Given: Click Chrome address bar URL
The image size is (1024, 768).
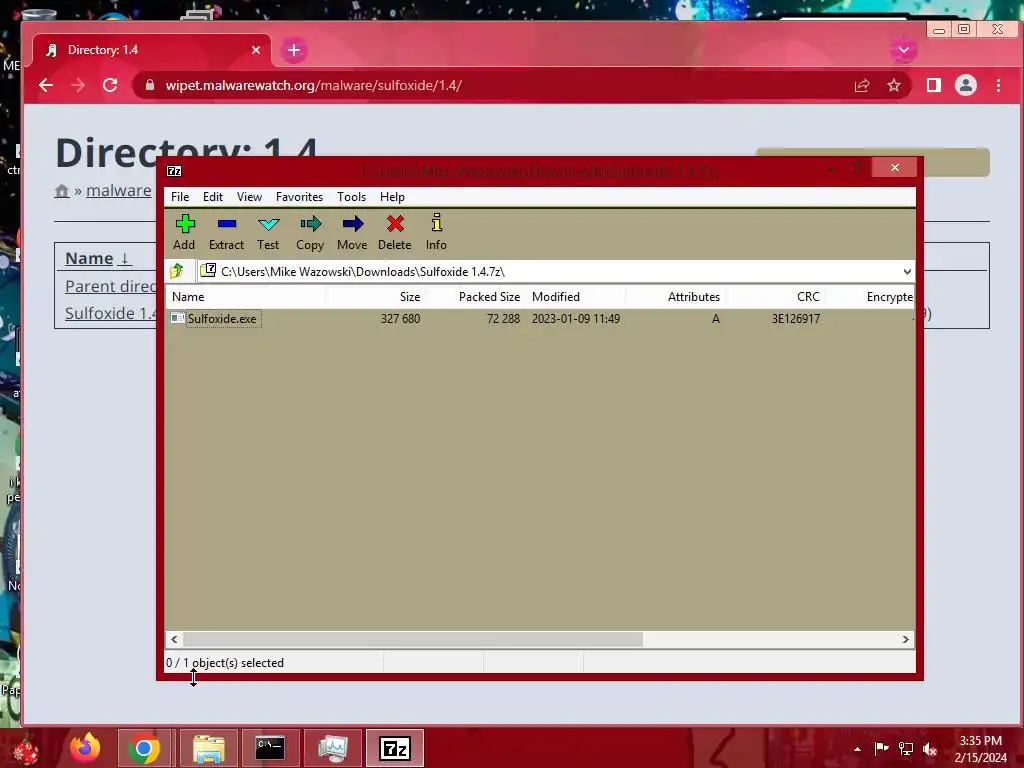Looking at the screenshot, I should click(313, 86).
